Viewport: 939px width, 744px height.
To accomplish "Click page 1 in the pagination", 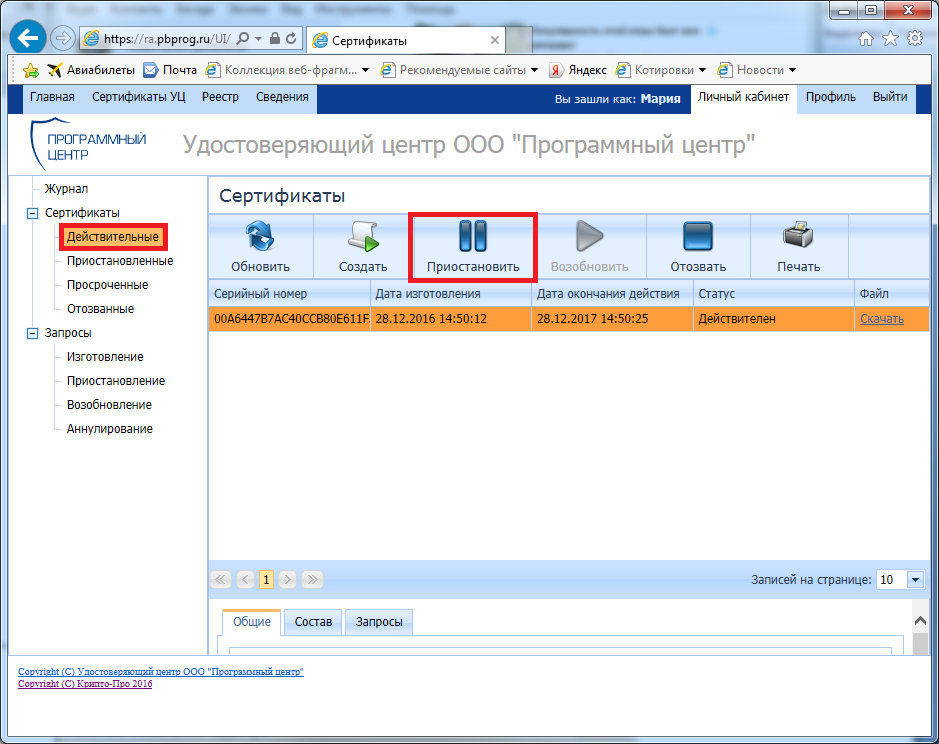I will tap(266, 580).
